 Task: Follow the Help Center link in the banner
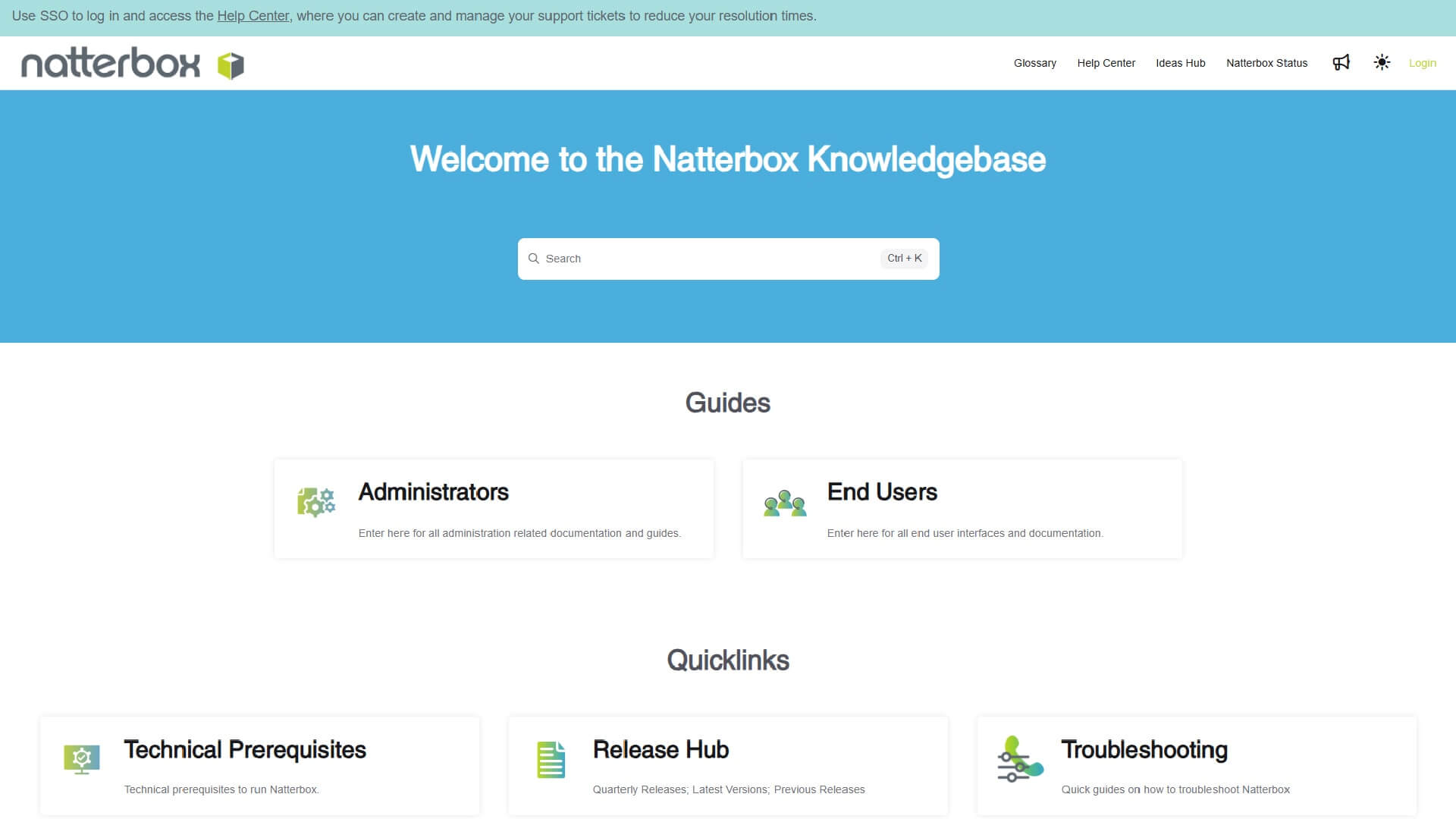tap(253, 16)
